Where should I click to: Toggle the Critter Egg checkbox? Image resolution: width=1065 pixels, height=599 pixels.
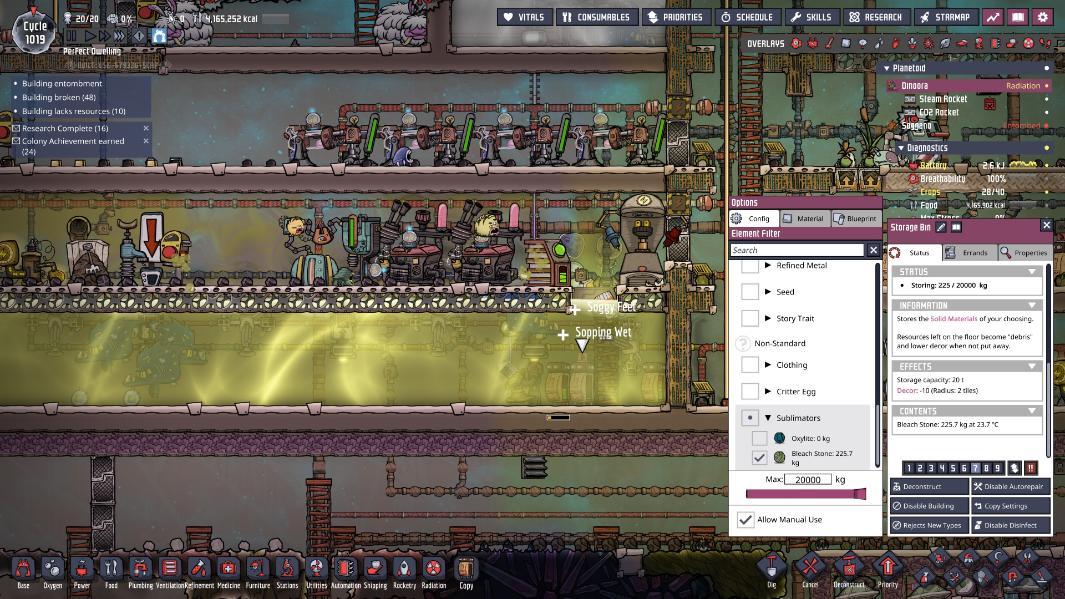749,391
